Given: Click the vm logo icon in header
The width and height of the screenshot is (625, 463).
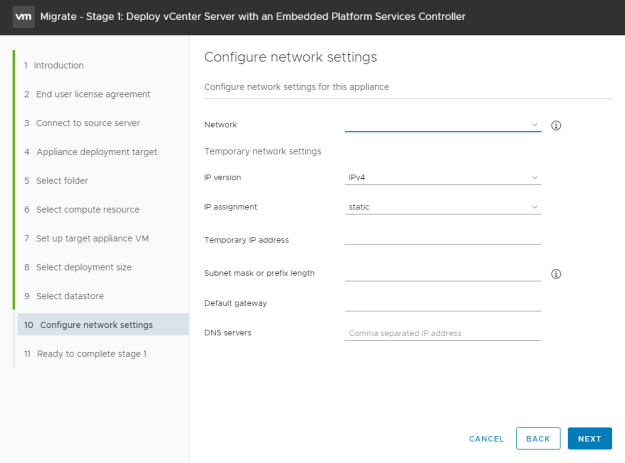Looking at the screenshot, I should (24, 17).
